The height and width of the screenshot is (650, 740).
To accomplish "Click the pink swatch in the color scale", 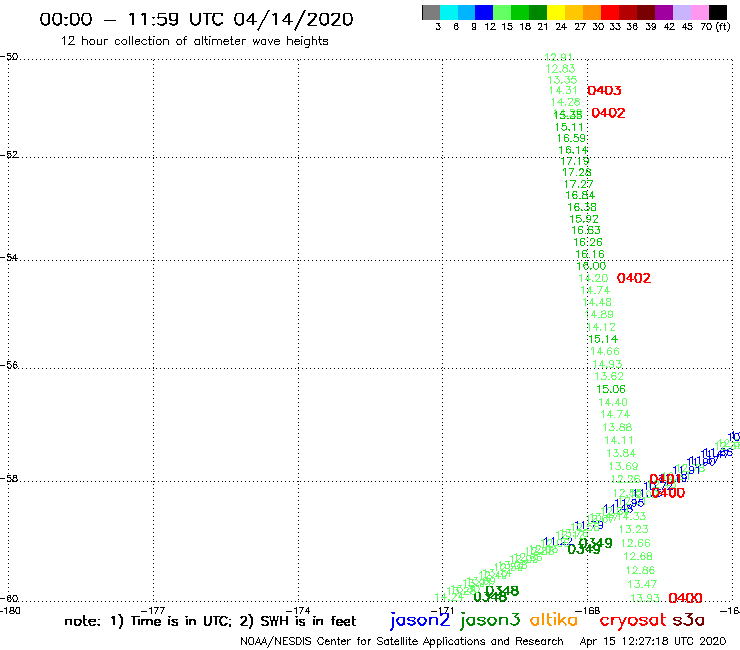I will click(699, 12).
